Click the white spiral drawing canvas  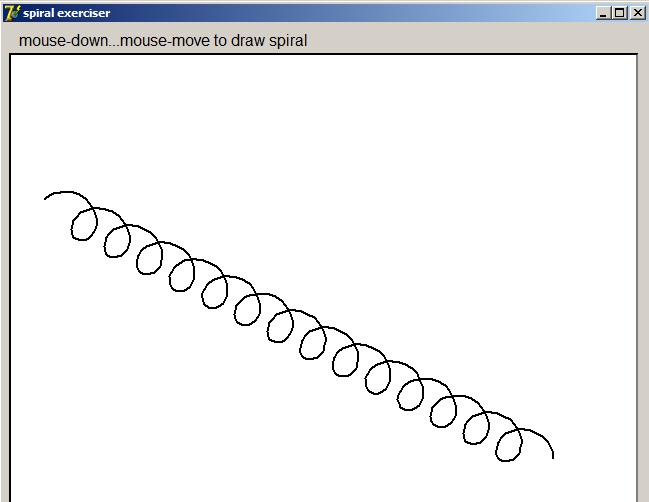[323, 278]
